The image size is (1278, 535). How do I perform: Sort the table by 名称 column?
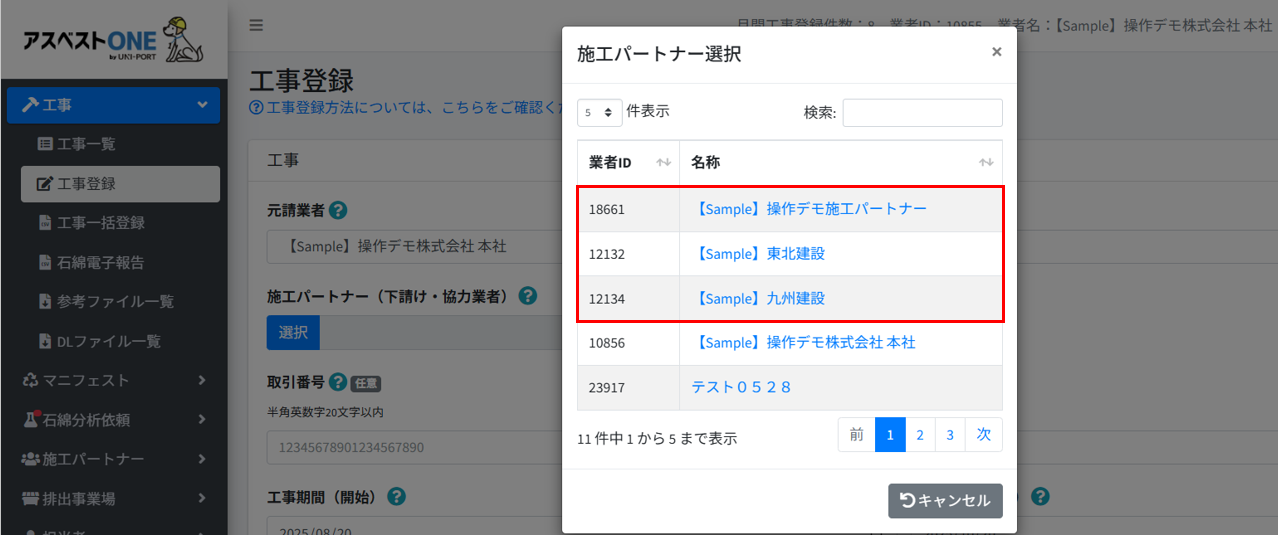tap(840, 163)
